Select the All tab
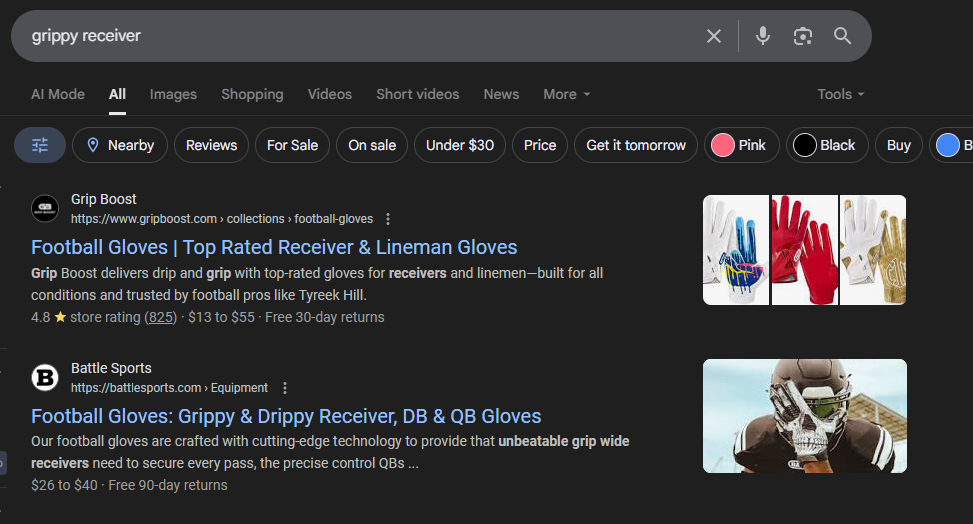The height and width of the screenshot is (524, 973). click(117, 94)
